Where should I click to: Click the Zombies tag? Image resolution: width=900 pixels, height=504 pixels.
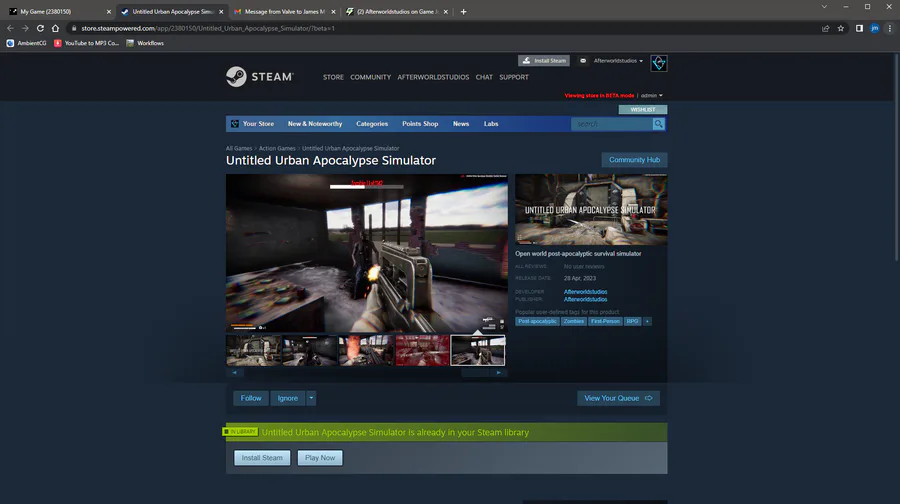click(x=573, y=321)
